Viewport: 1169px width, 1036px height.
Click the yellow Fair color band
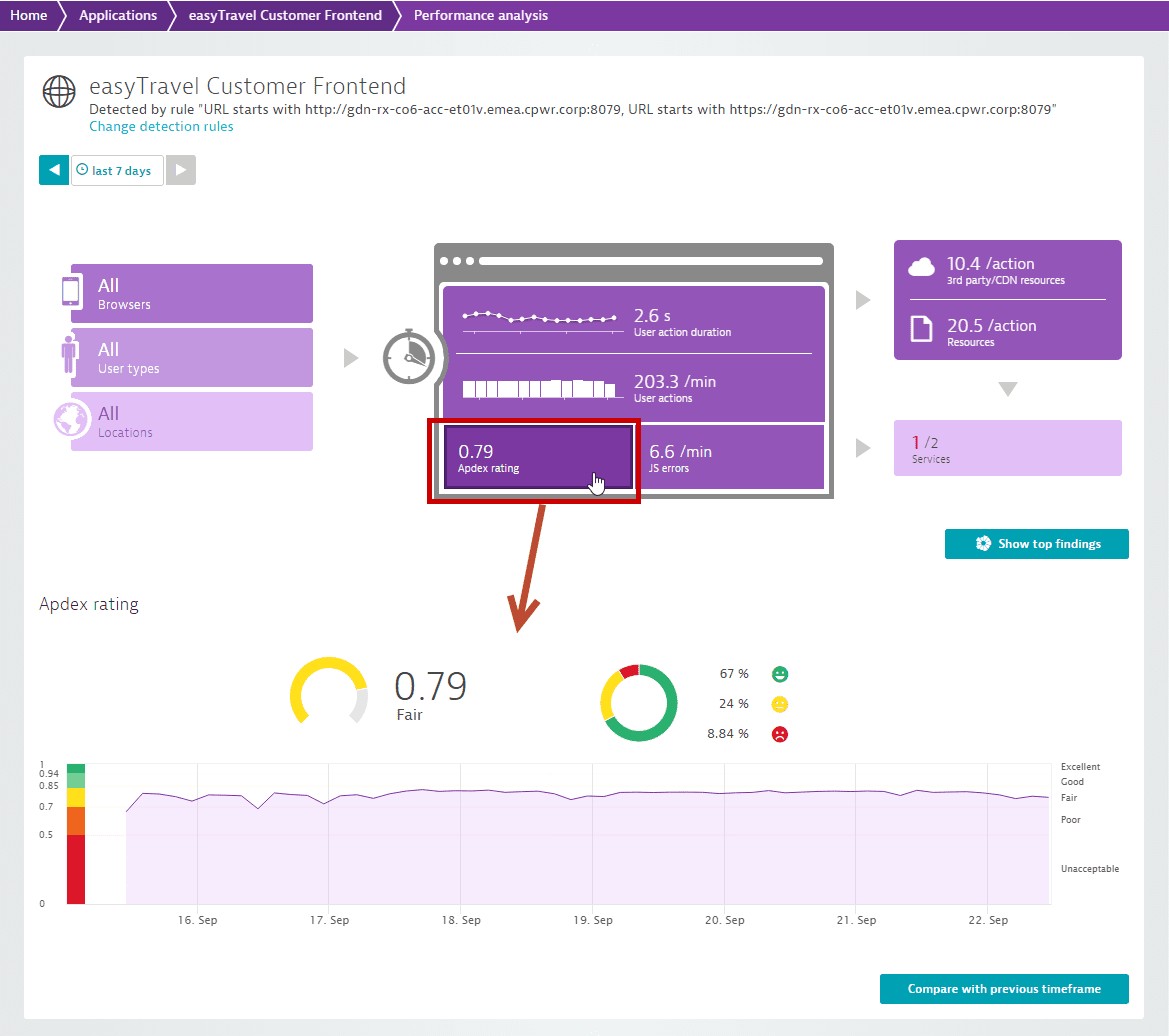coord(76,797)
